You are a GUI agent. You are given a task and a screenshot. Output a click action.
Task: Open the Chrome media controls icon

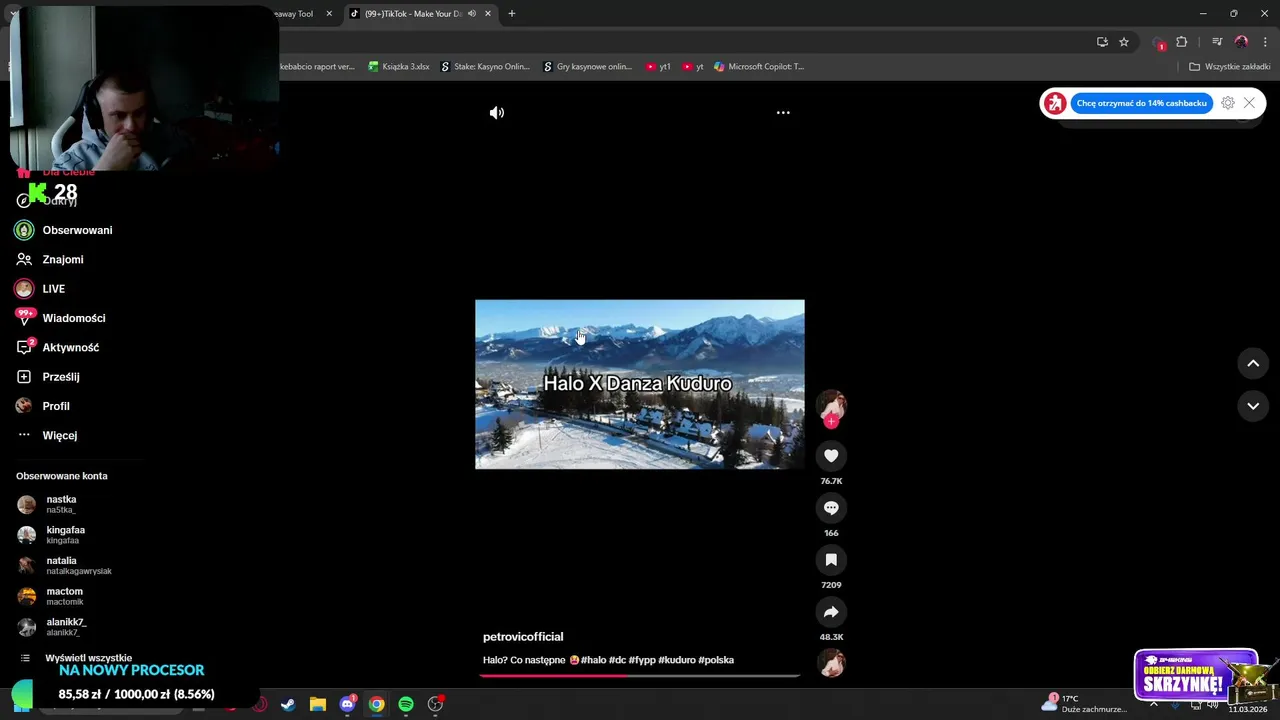(1217, 42)
